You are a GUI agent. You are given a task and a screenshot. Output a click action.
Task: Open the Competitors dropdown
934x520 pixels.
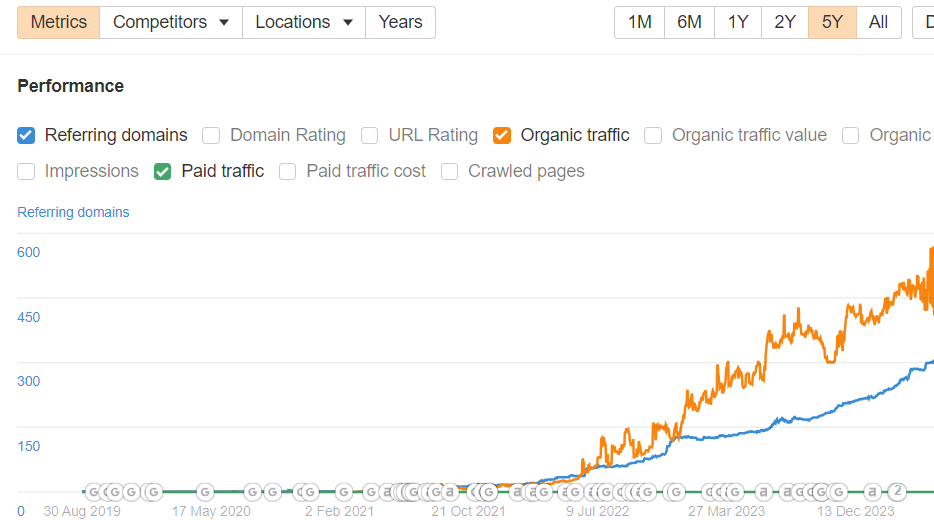171,22
